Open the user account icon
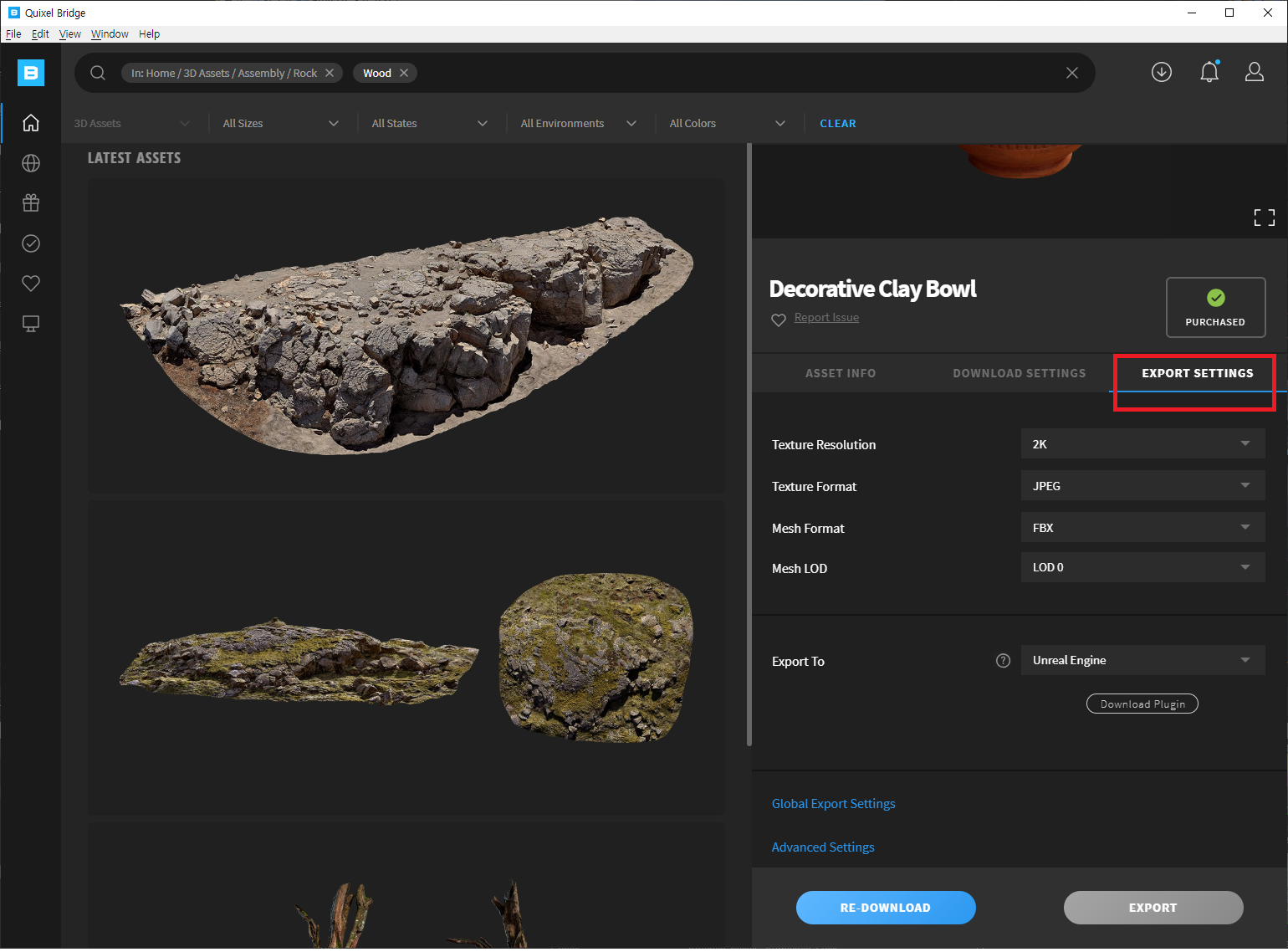Image resolution: width=1288 pixels, height=952 pixels. tap(1255, 72)
